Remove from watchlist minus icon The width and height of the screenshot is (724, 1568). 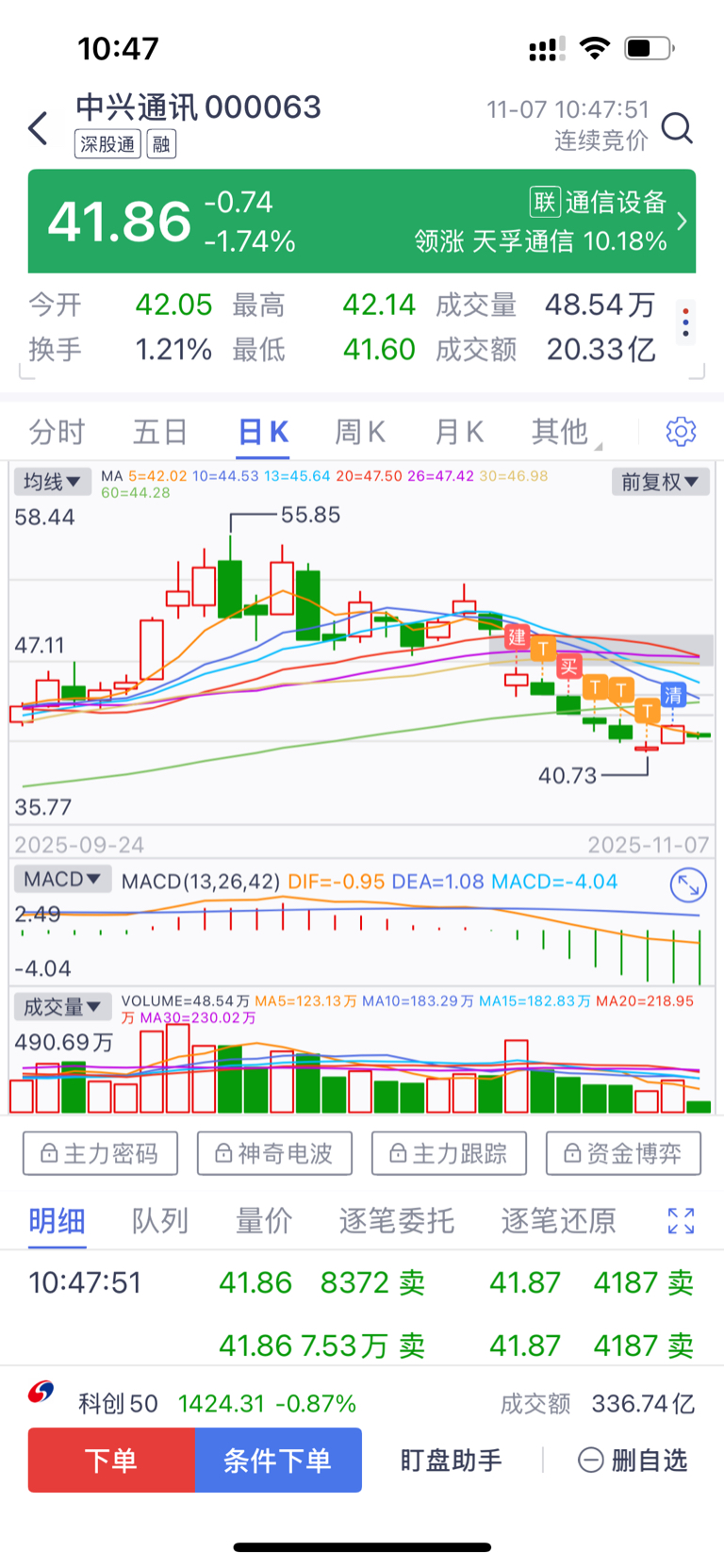click(590, 1461)
